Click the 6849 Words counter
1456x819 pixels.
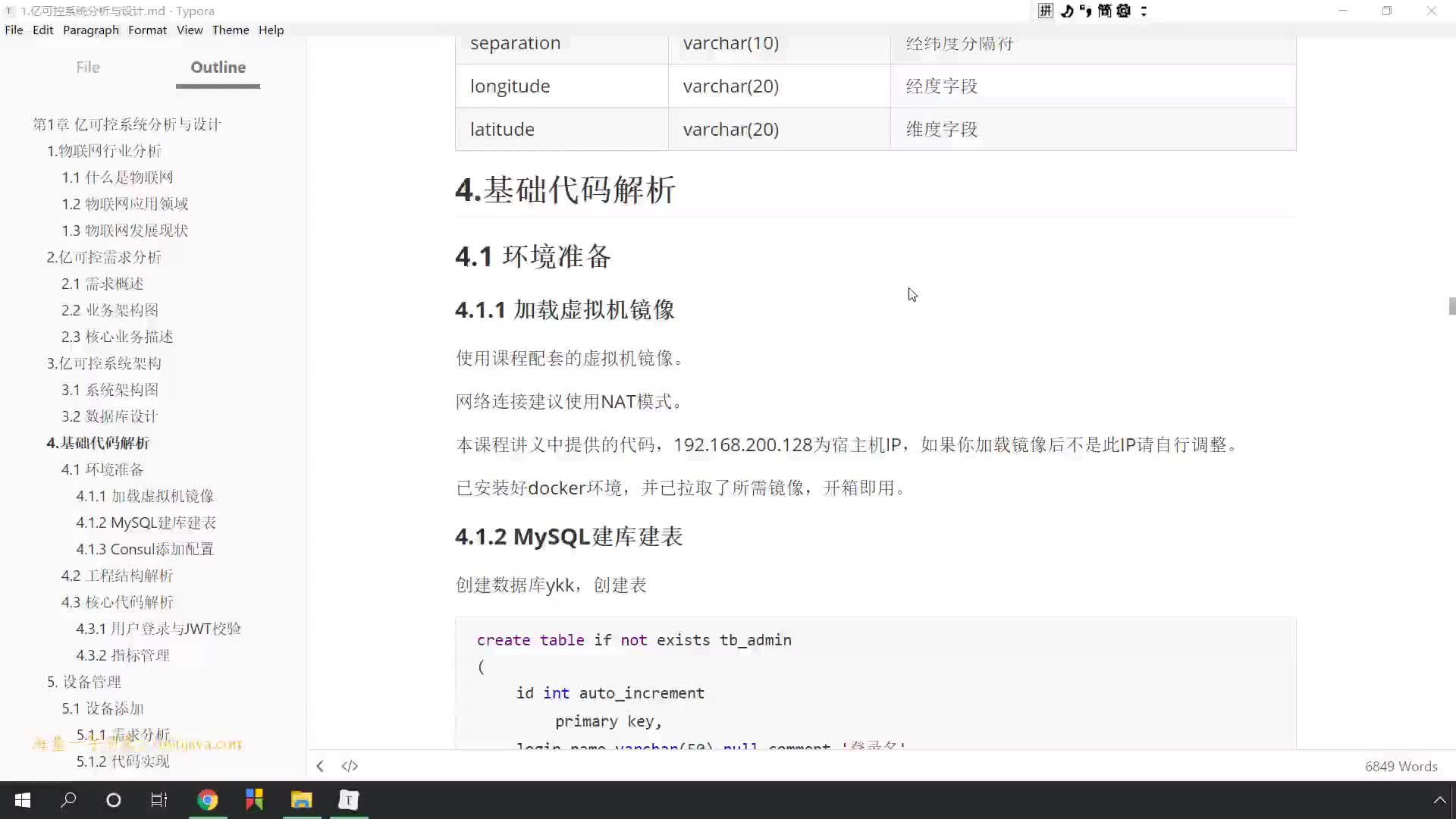click(1401, 767)
